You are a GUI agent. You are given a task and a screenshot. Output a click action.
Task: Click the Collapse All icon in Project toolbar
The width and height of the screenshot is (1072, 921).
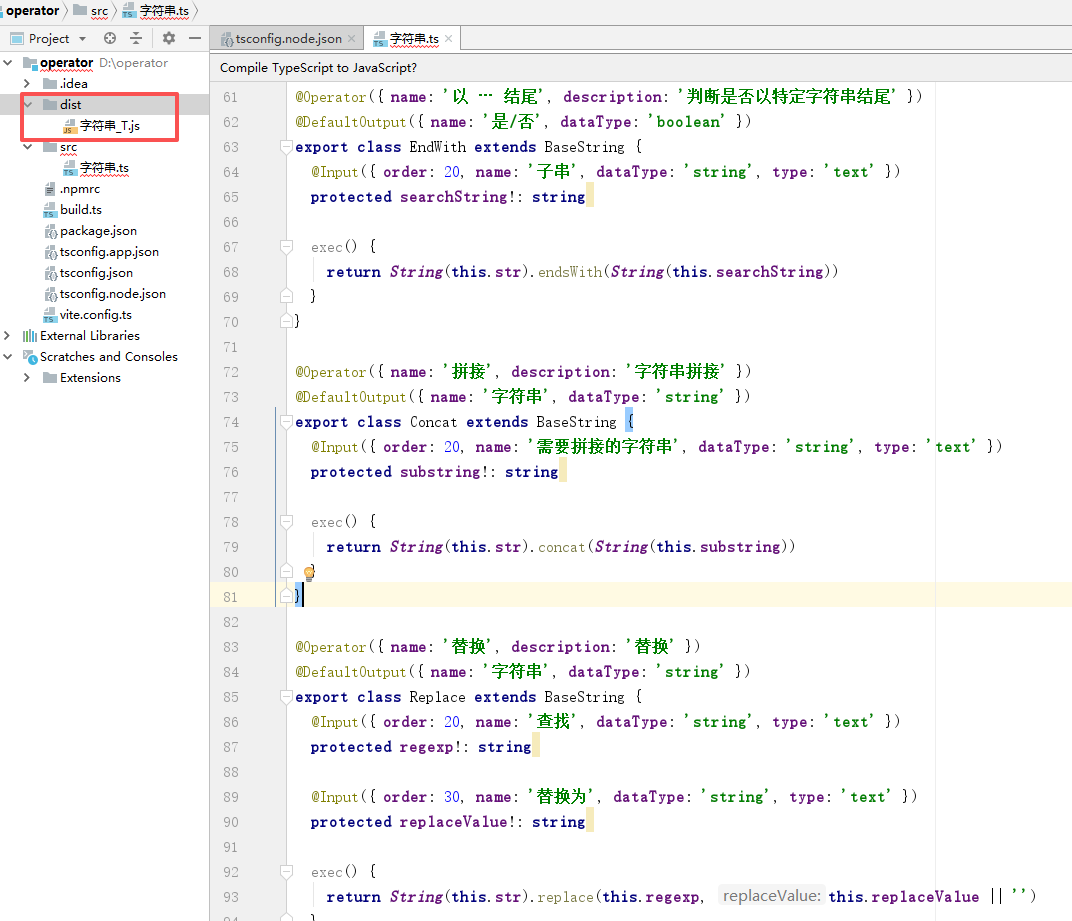click(x=136, y=38)
